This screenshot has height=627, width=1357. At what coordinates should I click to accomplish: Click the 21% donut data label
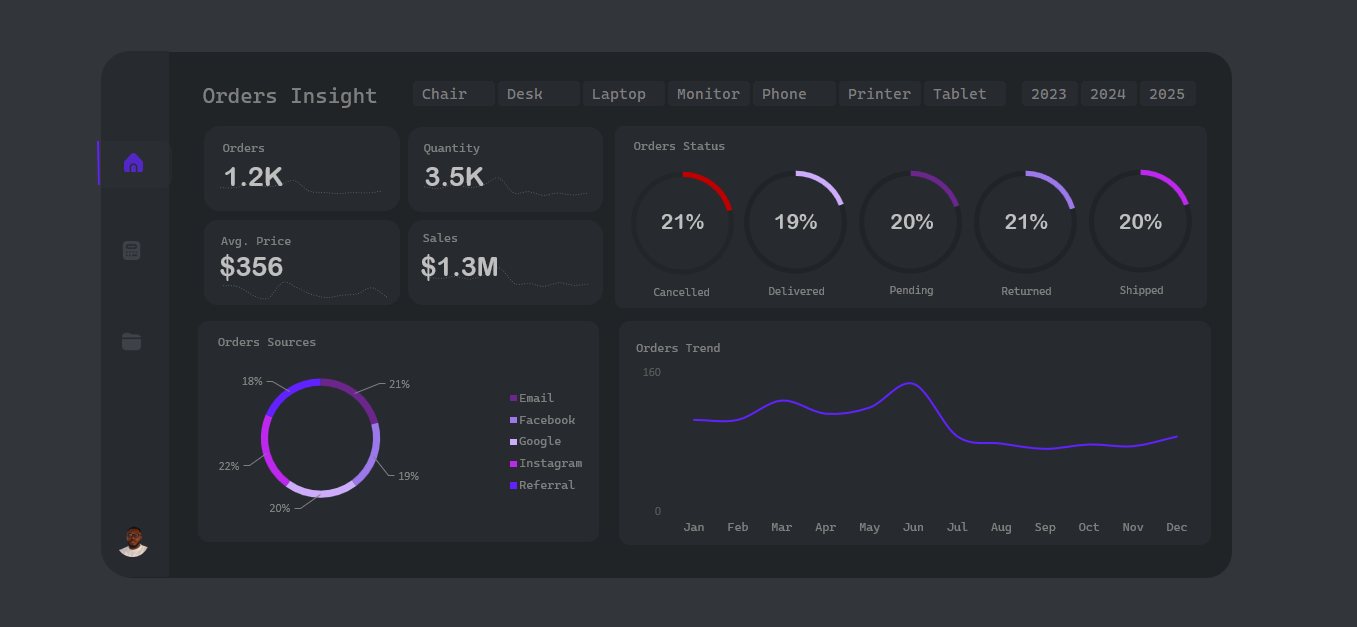(399, 384)
